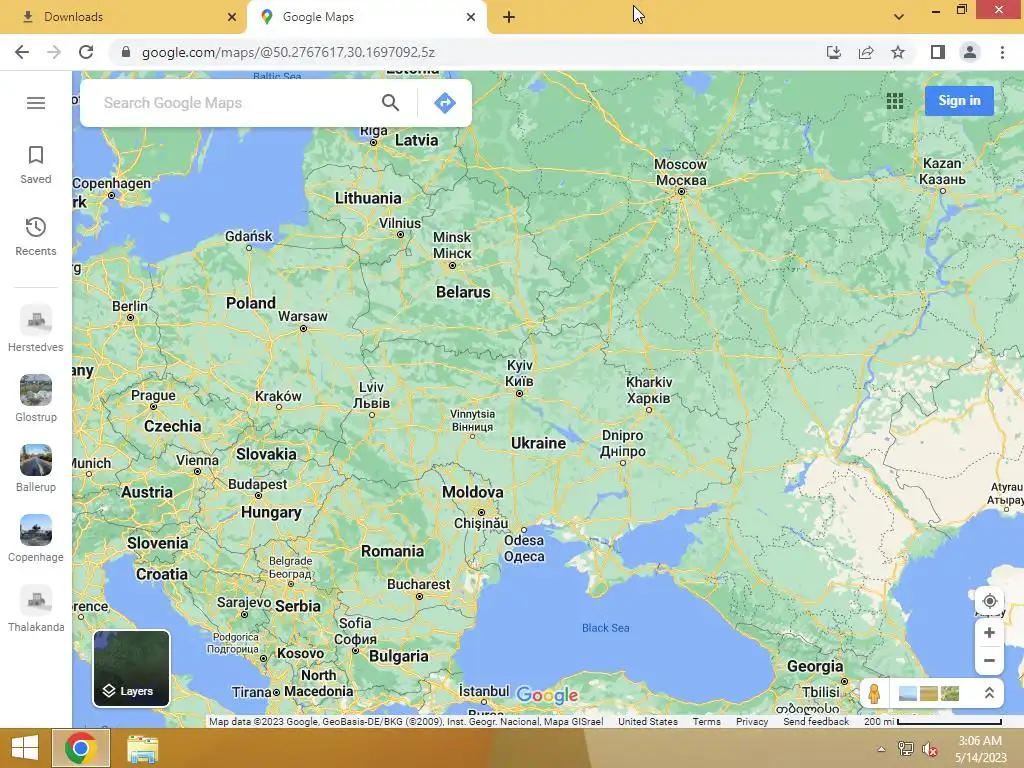This screenshot has width=1024, height=768.
Task: Install Google Maps app from address bar
Action: [x=833, y=52]
